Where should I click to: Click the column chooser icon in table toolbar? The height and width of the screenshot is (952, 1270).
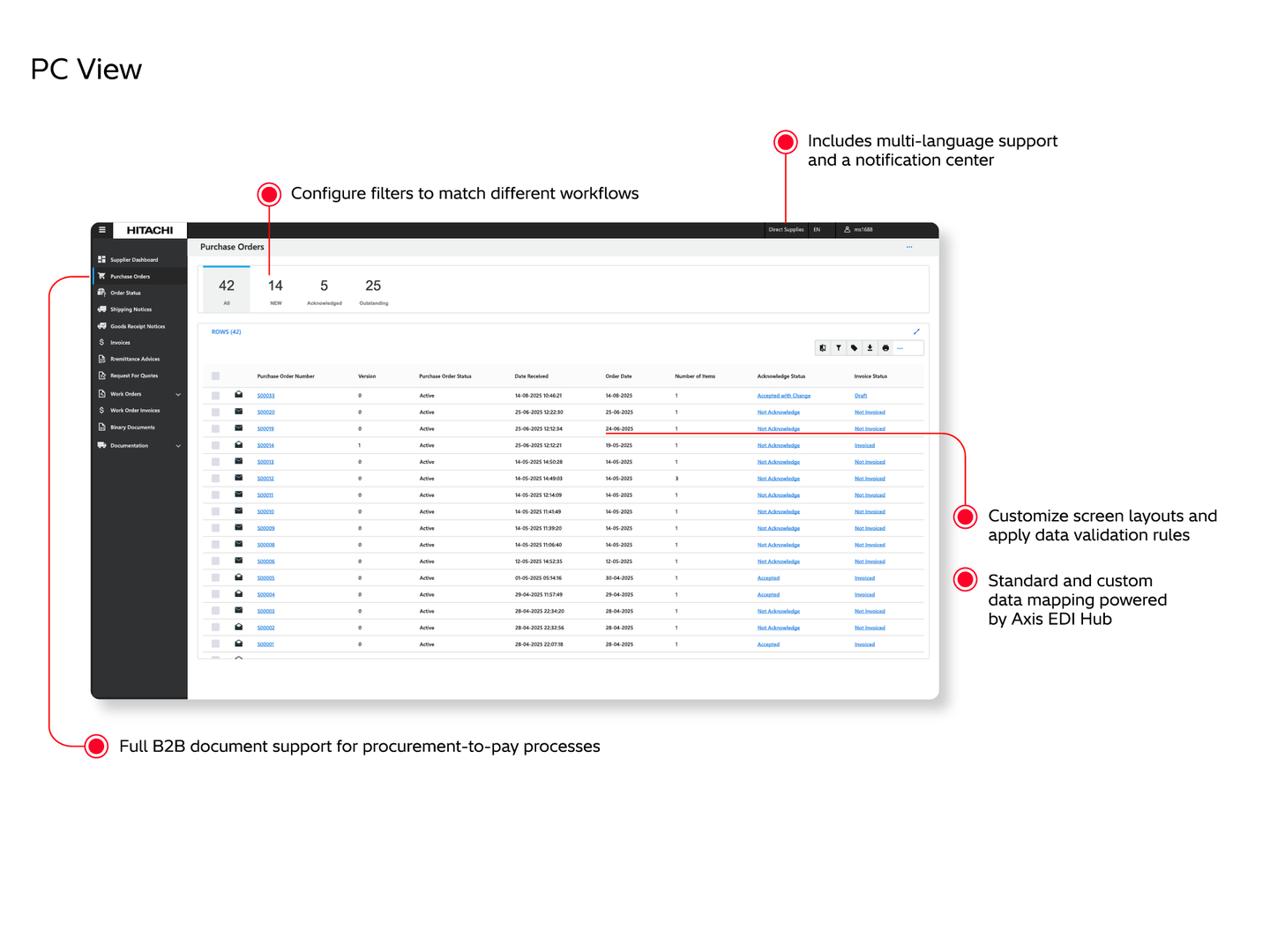[x=823, y=348]
